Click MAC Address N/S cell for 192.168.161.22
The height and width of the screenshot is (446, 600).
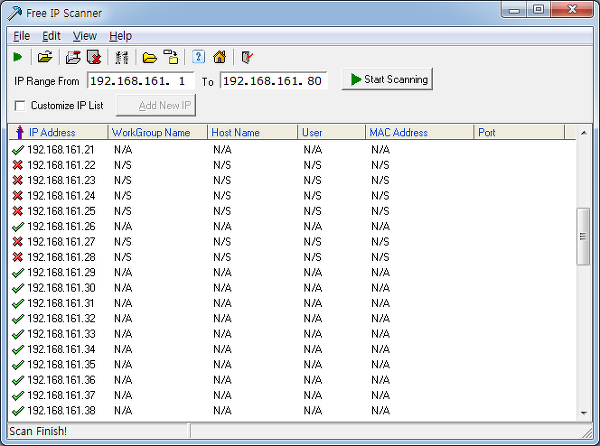pyautogui.click(x=380, y=165)
